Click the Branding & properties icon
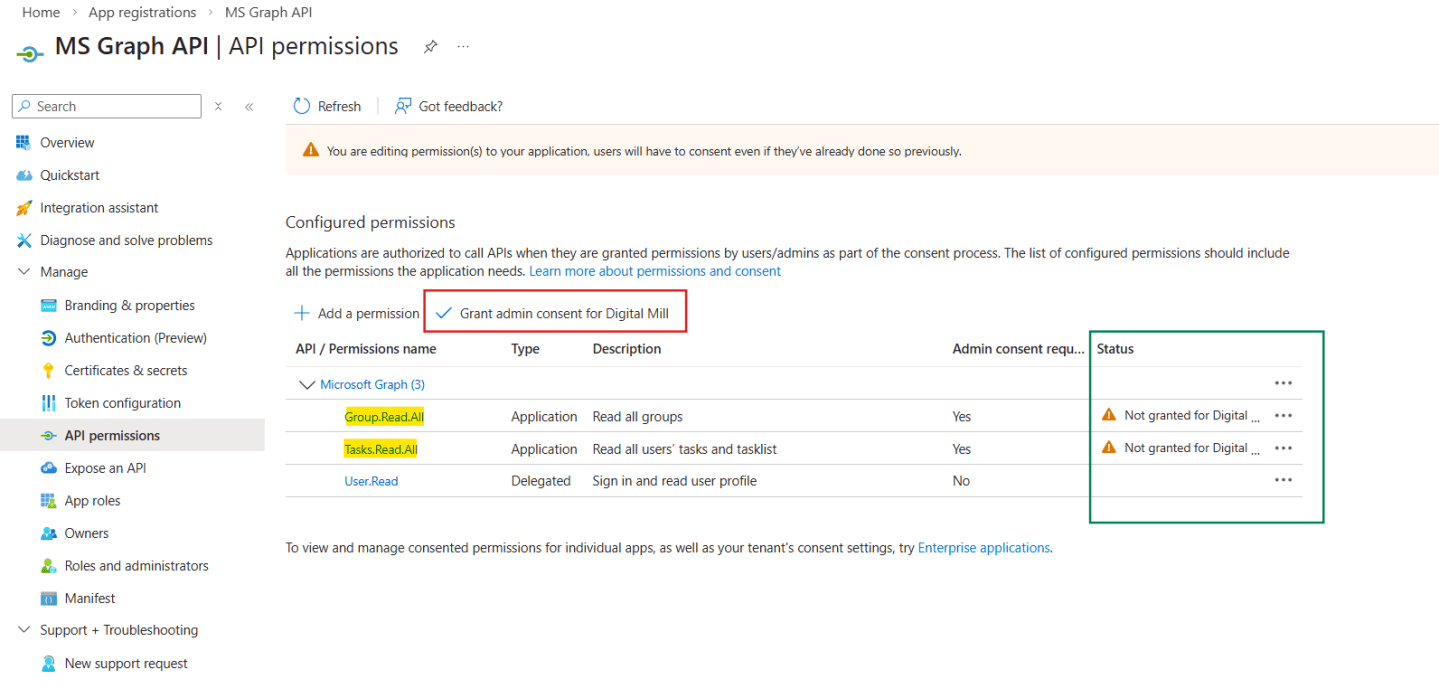 coord(48,306)
